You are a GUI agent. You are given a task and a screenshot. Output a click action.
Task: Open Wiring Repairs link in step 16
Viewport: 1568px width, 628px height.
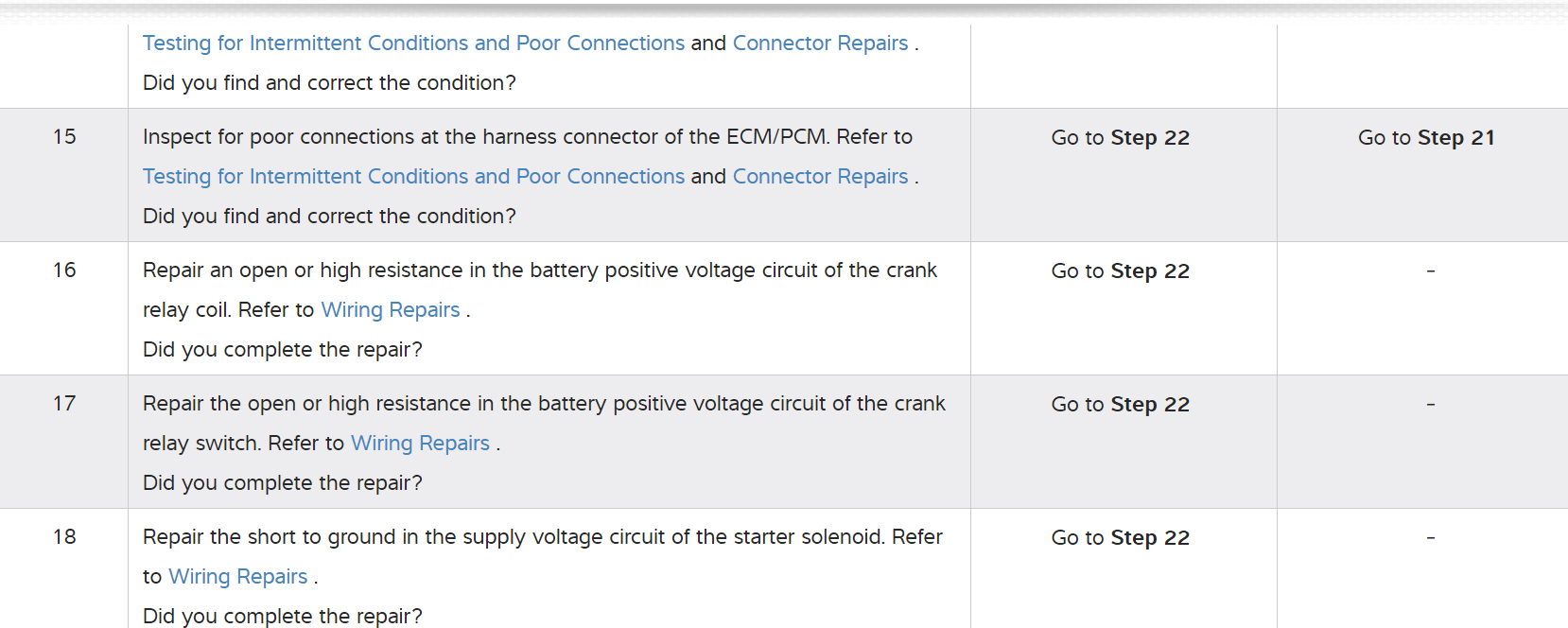[x=391, y=310]
